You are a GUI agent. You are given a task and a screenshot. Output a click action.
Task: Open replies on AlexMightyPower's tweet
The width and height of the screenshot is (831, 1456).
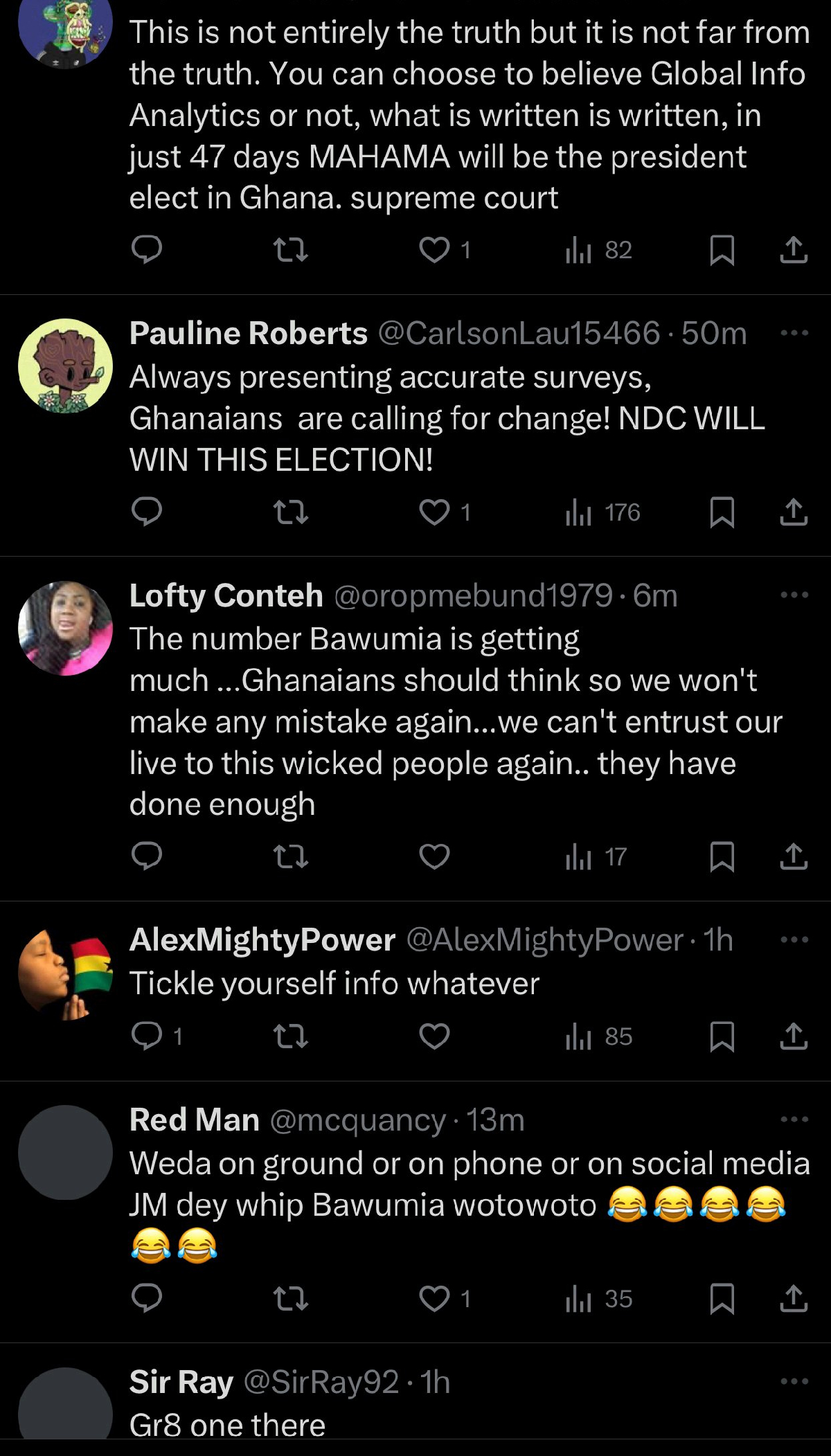tap(147, 1036)
